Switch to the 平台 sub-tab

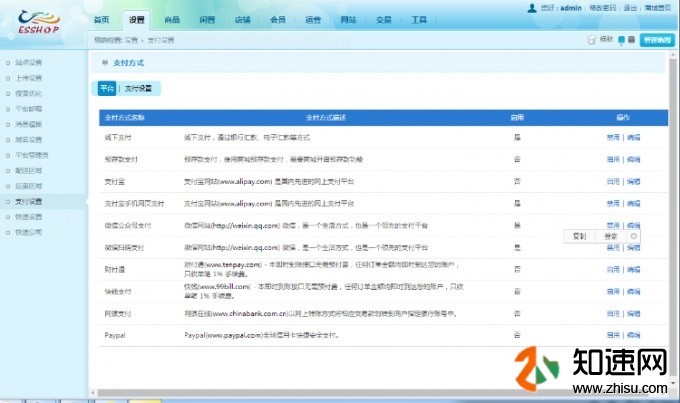pyautogui.click(x=107, y=88)
